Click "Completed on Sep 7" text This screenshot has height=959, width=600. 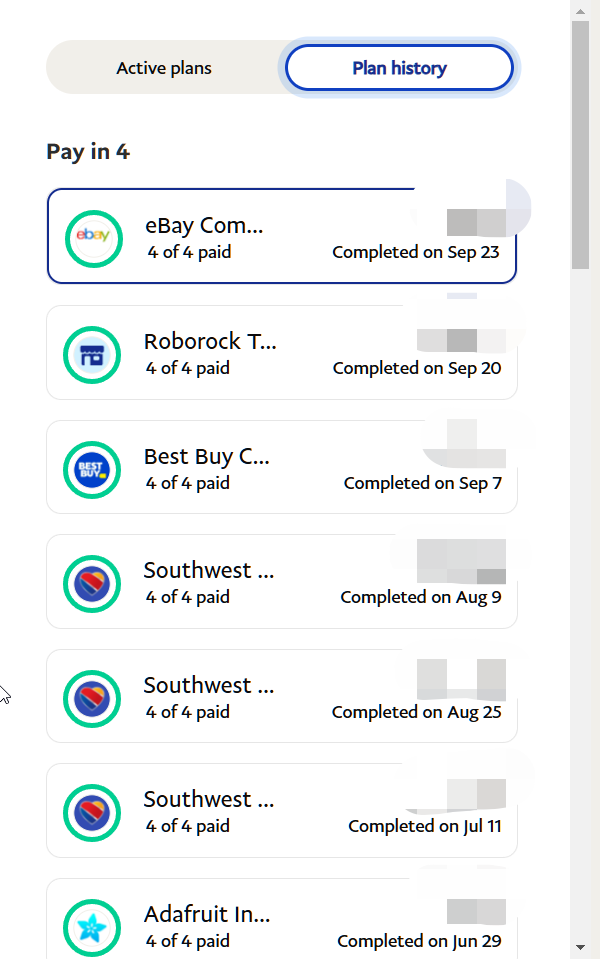click(x=422, y=483)
